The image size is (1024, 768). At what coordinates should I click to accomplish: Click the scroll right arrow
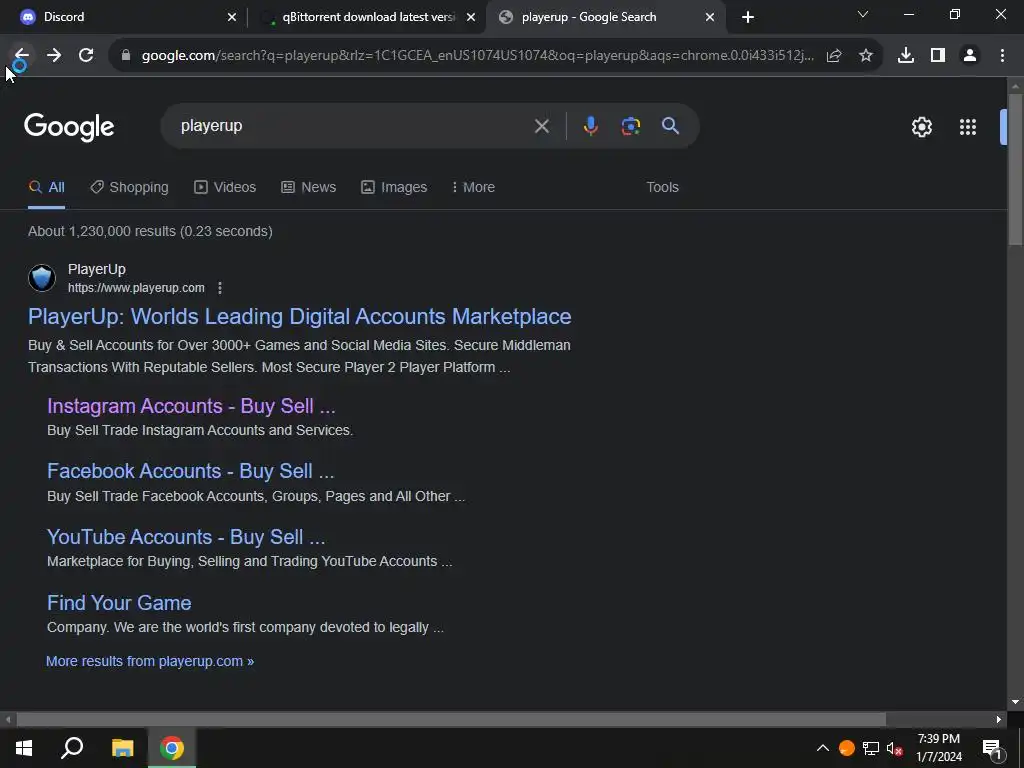click(999, 720)
